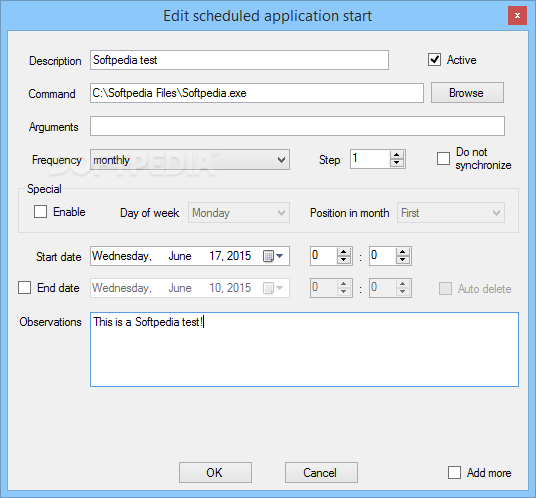Open the Day of week dropdown

239,213
